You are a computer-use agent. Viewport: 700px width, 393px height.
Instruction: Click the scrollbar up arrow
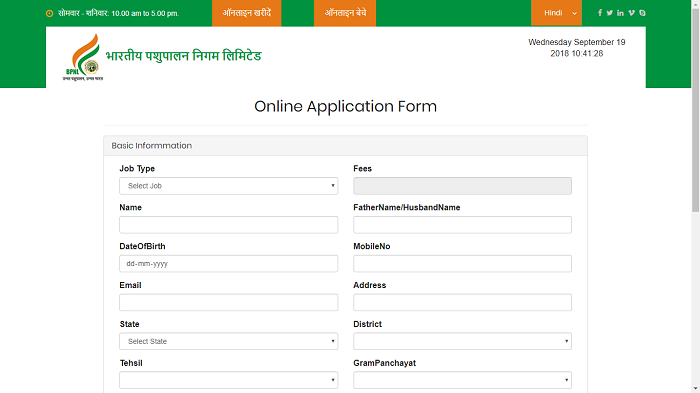click(x=696, y=4)
